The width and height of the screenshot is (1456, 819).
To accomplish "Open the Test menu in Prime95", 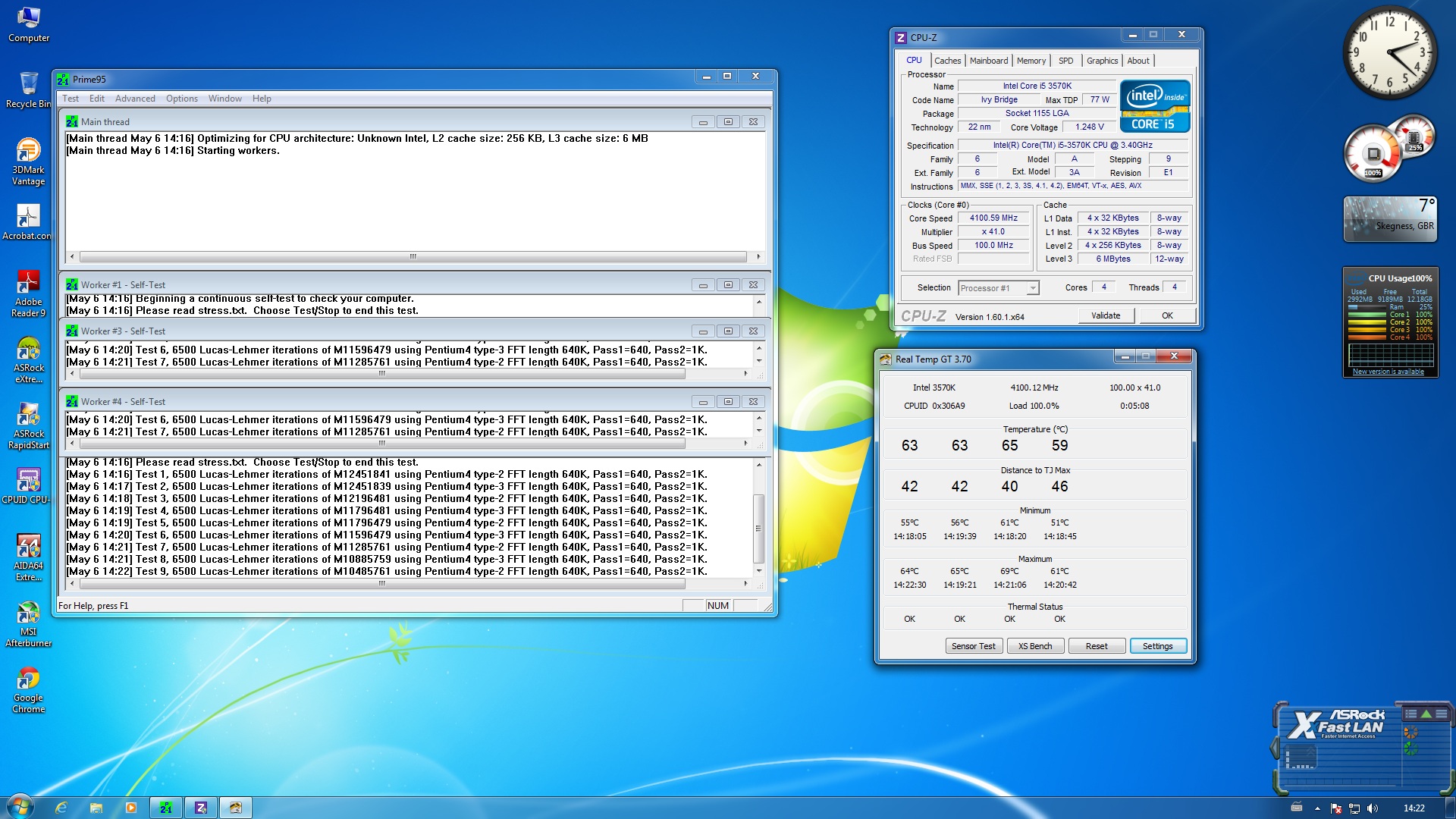I will (x=71, y=99).
